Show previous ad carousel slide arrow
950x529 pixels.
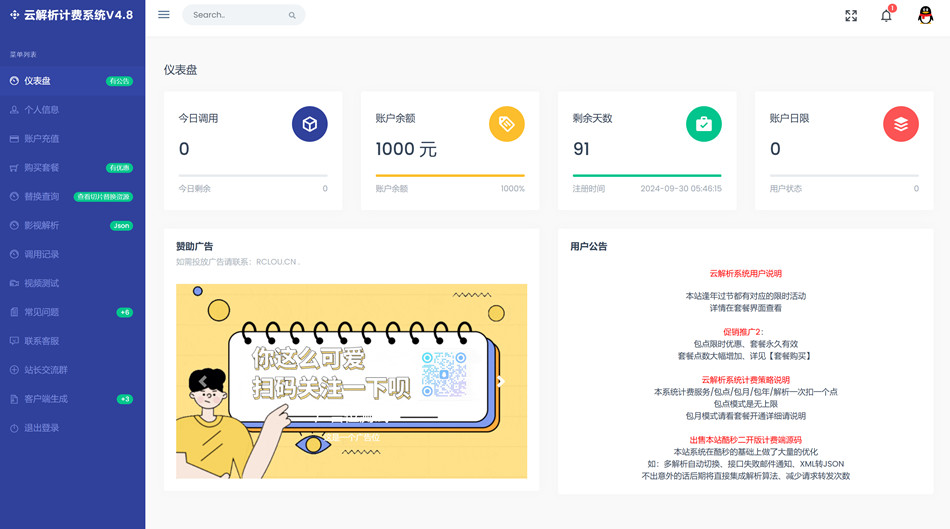[x=203, y=381]
